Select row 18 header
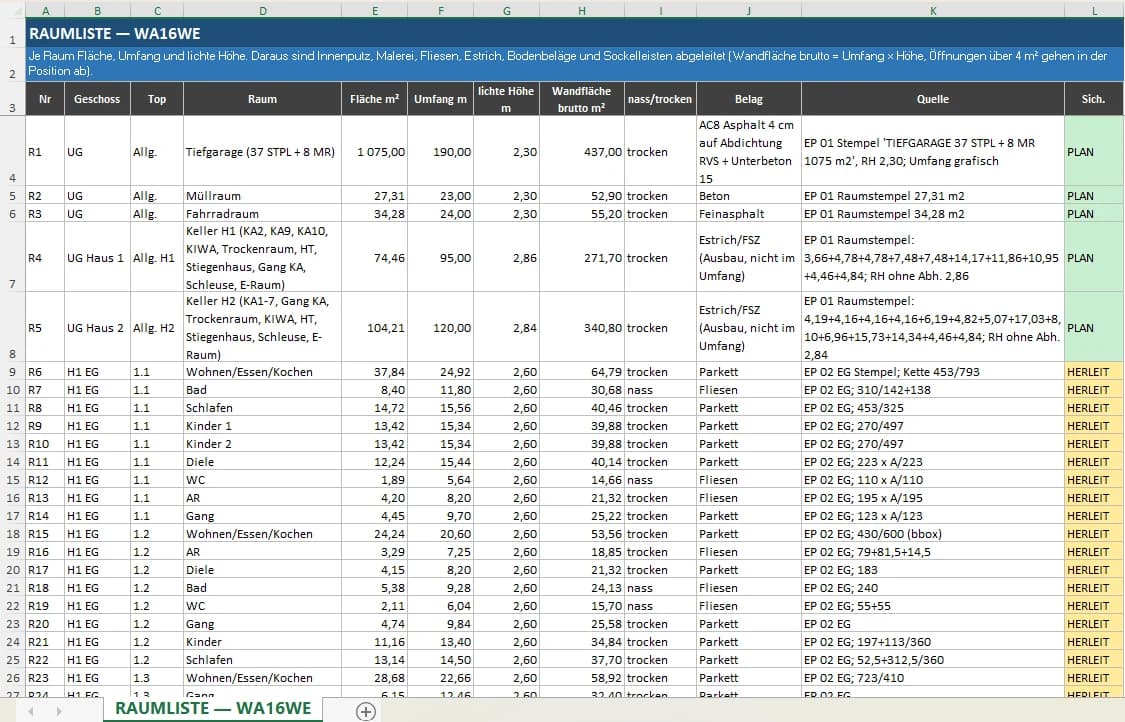Viewport: 1125px width, 722px height. coord(12,534)
